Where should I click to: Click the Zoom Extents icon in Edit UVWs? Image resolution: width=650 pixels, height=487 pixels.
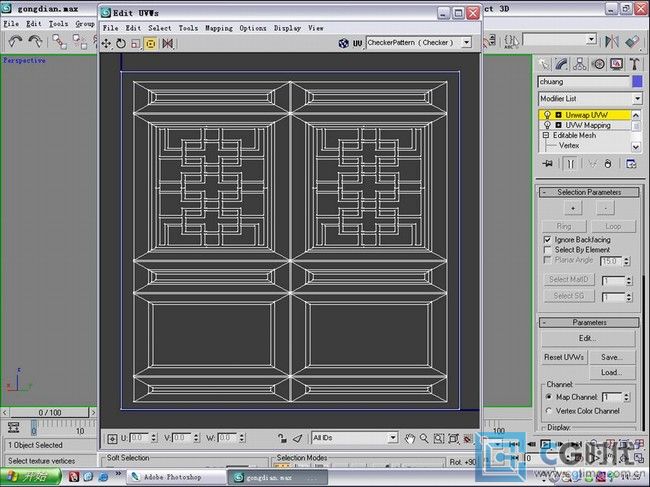454,439
